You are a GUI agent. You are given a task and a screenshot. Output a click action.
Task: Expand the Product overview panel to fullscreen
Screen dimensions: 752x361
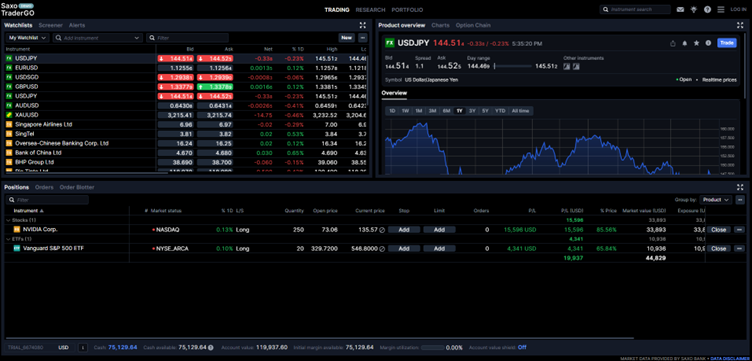point(740,25)
